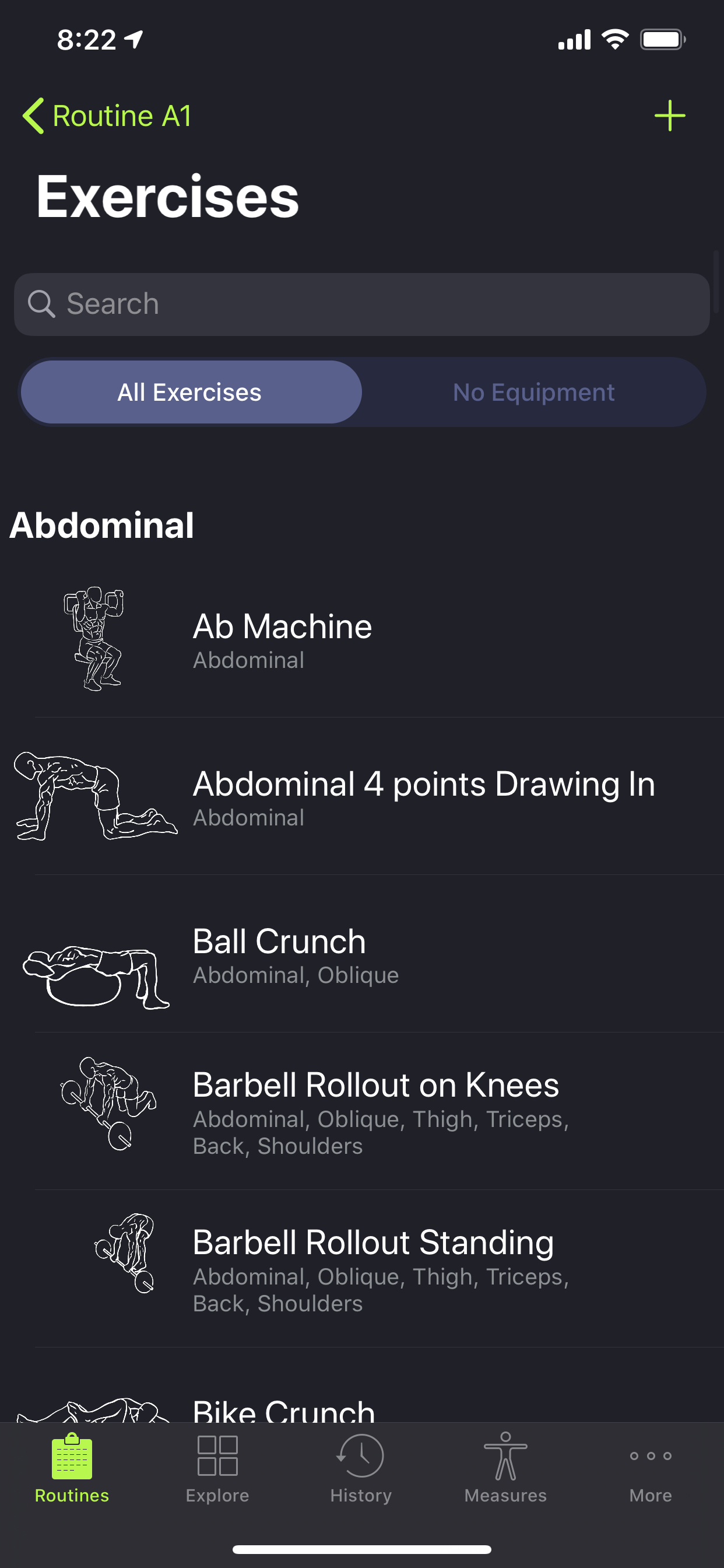The height and width of the screenshot is (1568, 724).
Task: Tap the green plus add icon
Action: point(669,116)
